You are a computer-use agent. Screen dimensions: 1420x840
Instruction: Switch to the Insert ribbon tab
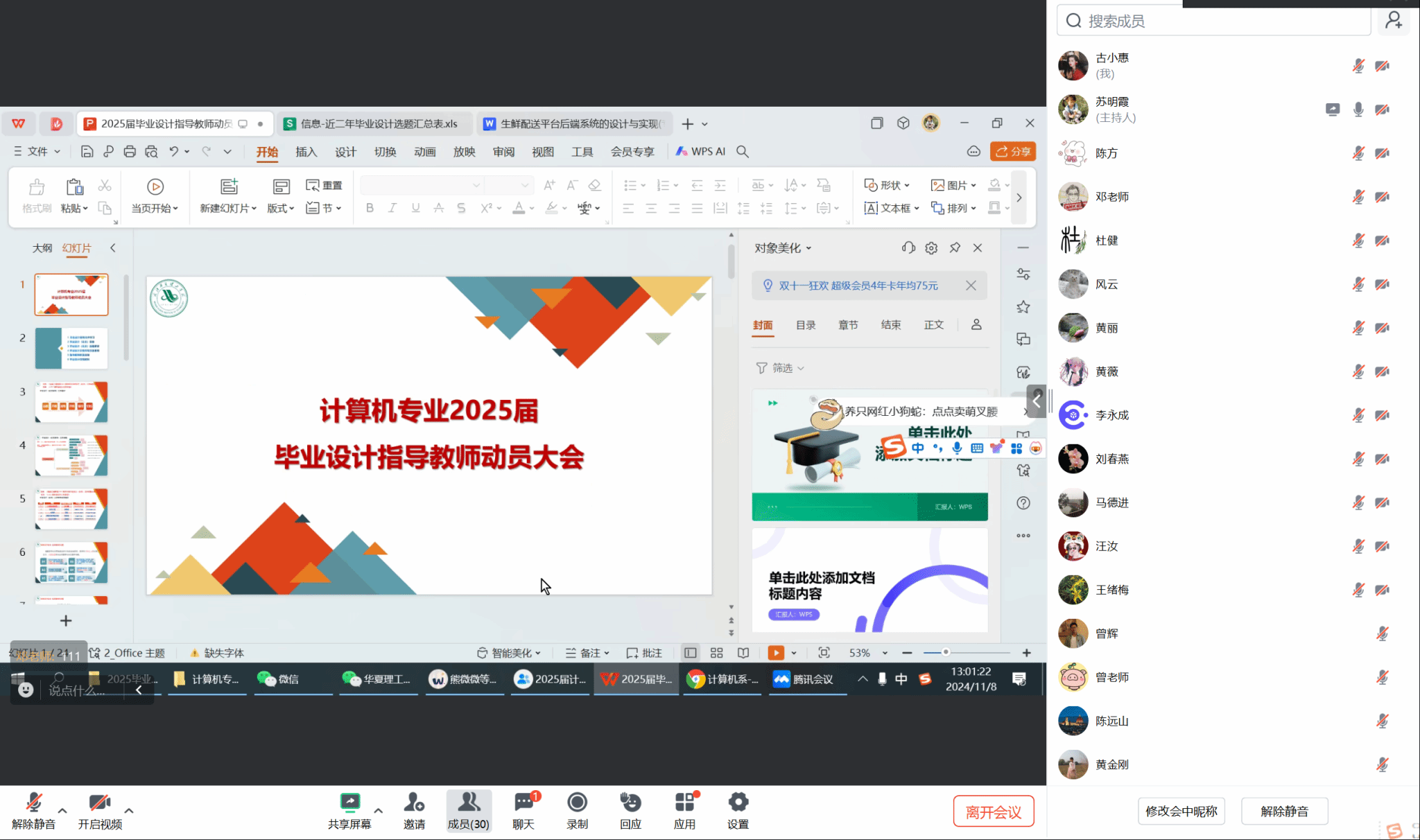(x=306, y=152)
